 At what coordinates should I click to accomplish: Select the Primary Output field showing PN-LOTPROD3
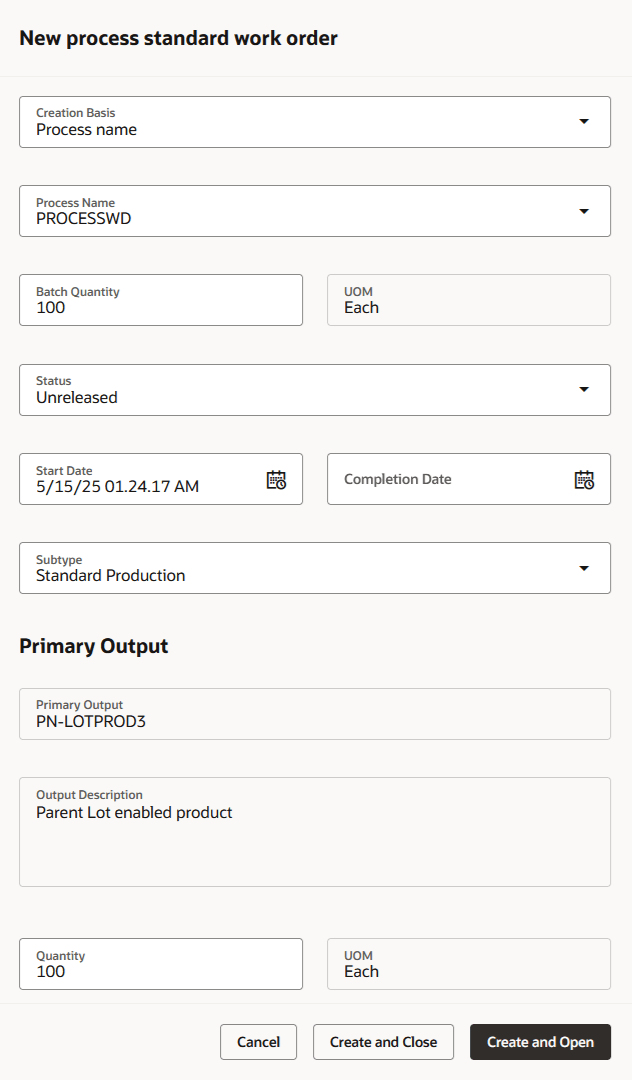click(300, 720)
